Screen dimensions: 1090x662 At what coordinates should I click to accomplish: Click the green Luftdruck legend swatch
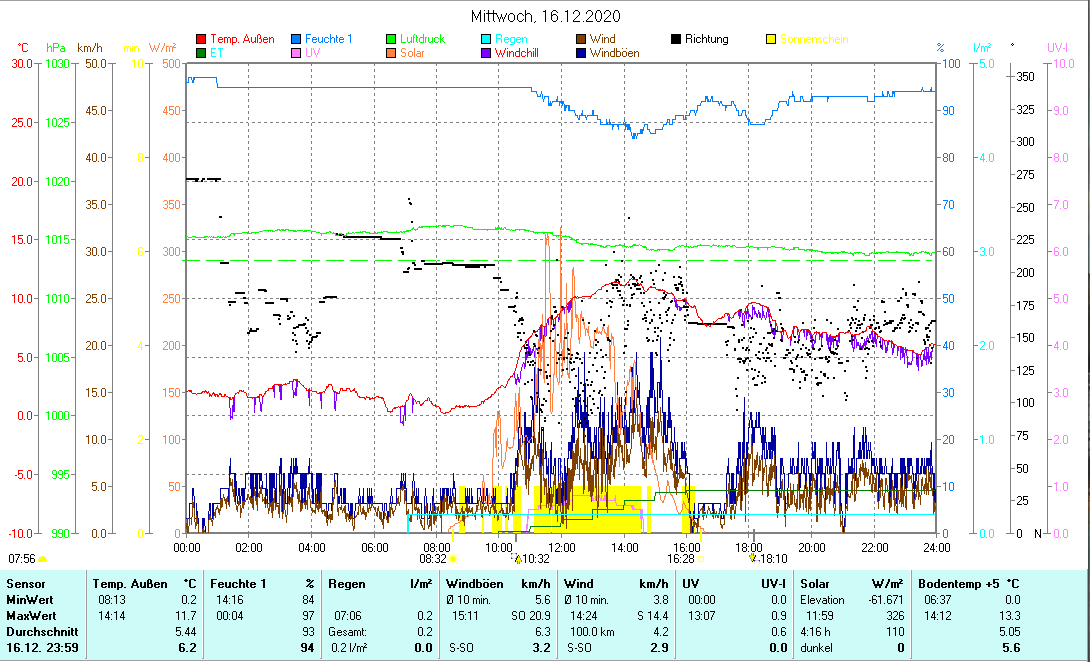click(x=391, y=40)
